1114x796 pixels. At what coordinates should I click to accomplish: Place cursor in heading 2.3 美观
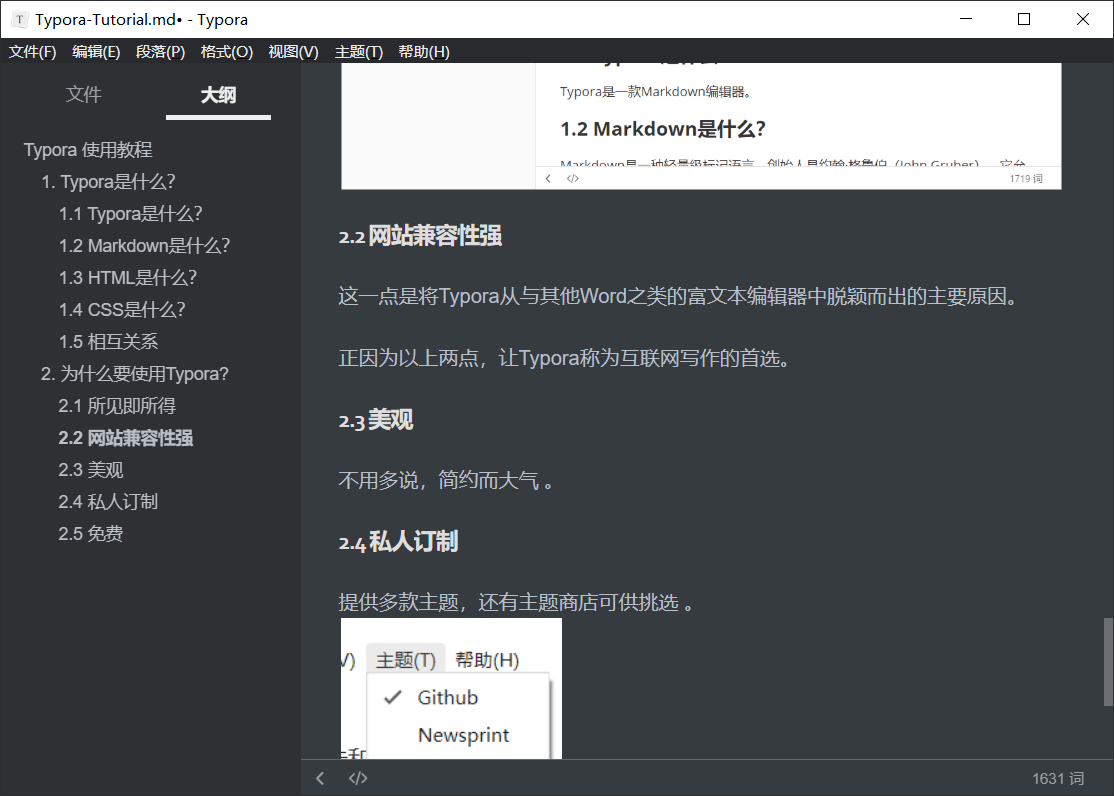[376, 420]
